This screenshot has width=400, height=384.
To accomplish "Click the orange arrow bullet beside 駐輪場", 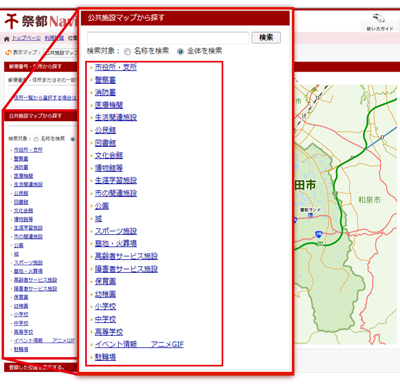I will (91, 357).
